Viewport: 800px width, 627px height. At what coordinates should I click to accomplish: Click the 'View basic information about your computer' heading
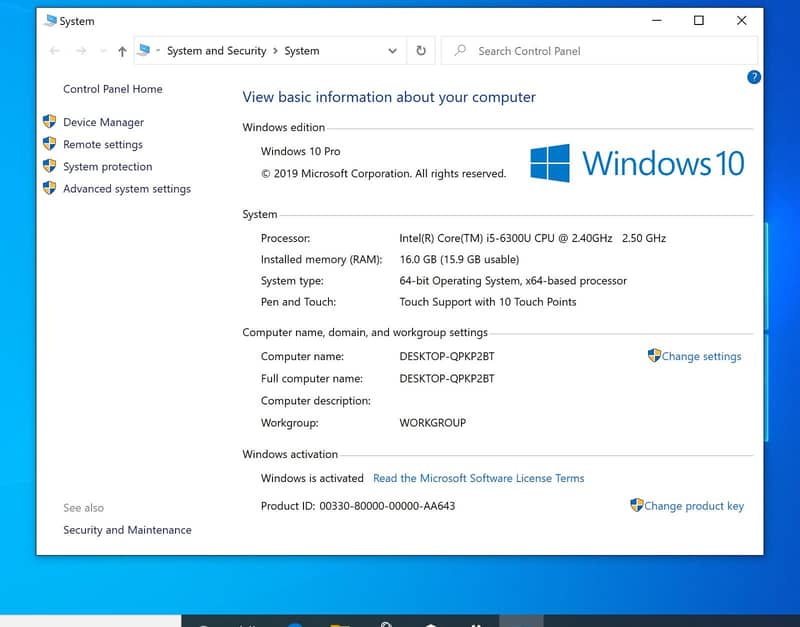tap(389, 97)
